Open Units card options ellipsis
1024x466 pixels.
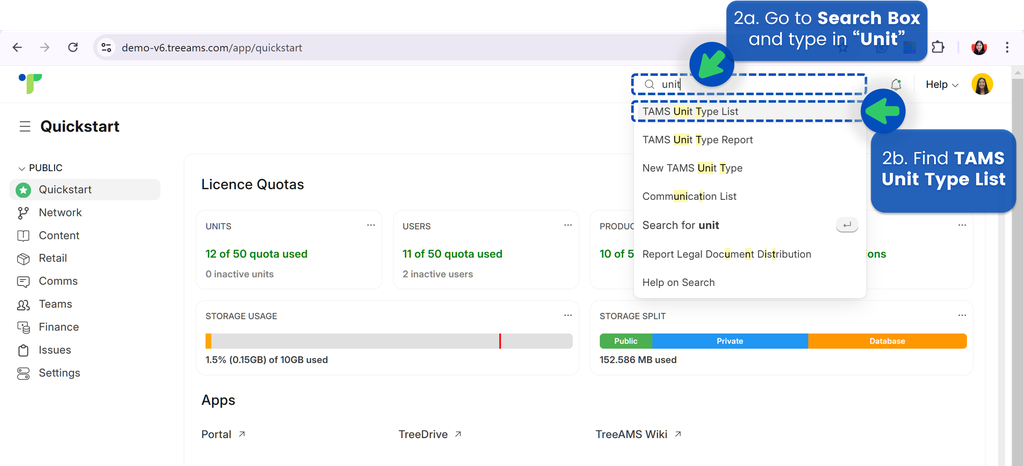(371, 225)
